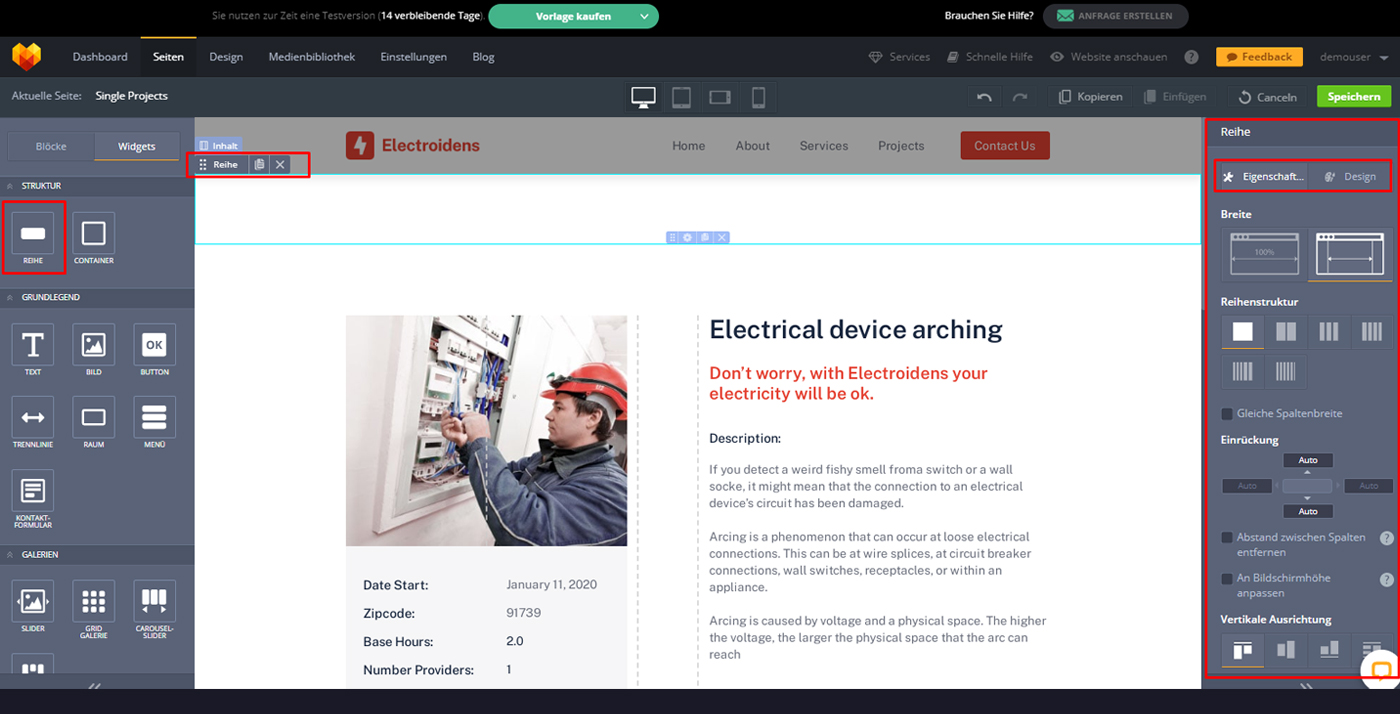1400x714 pixels.
Task: Collapse the Struktur widget section
Action: click(10, 186)
